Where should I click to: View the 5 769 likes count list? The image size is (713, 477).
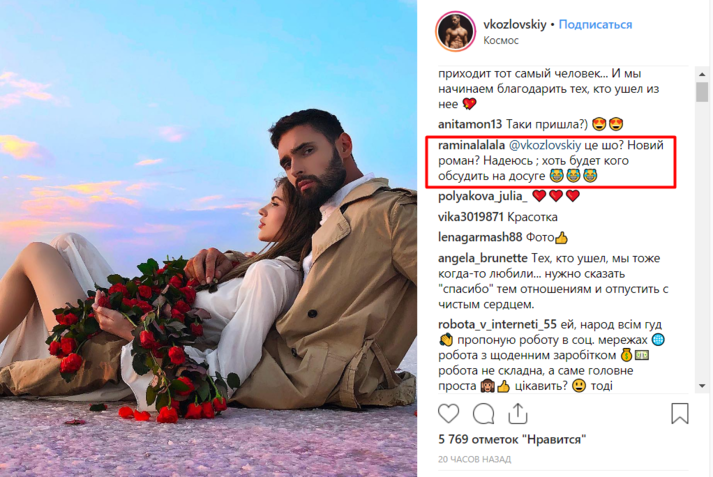coord(512,439)
